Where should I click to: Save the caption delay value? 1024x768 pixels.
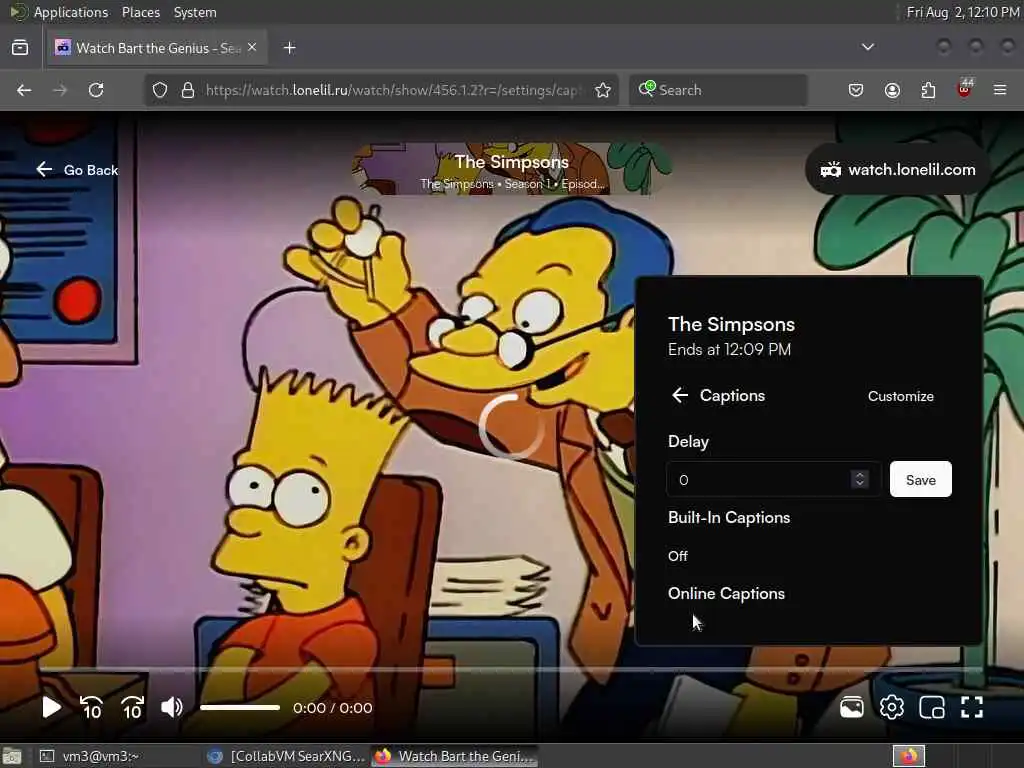pos(921,479)
